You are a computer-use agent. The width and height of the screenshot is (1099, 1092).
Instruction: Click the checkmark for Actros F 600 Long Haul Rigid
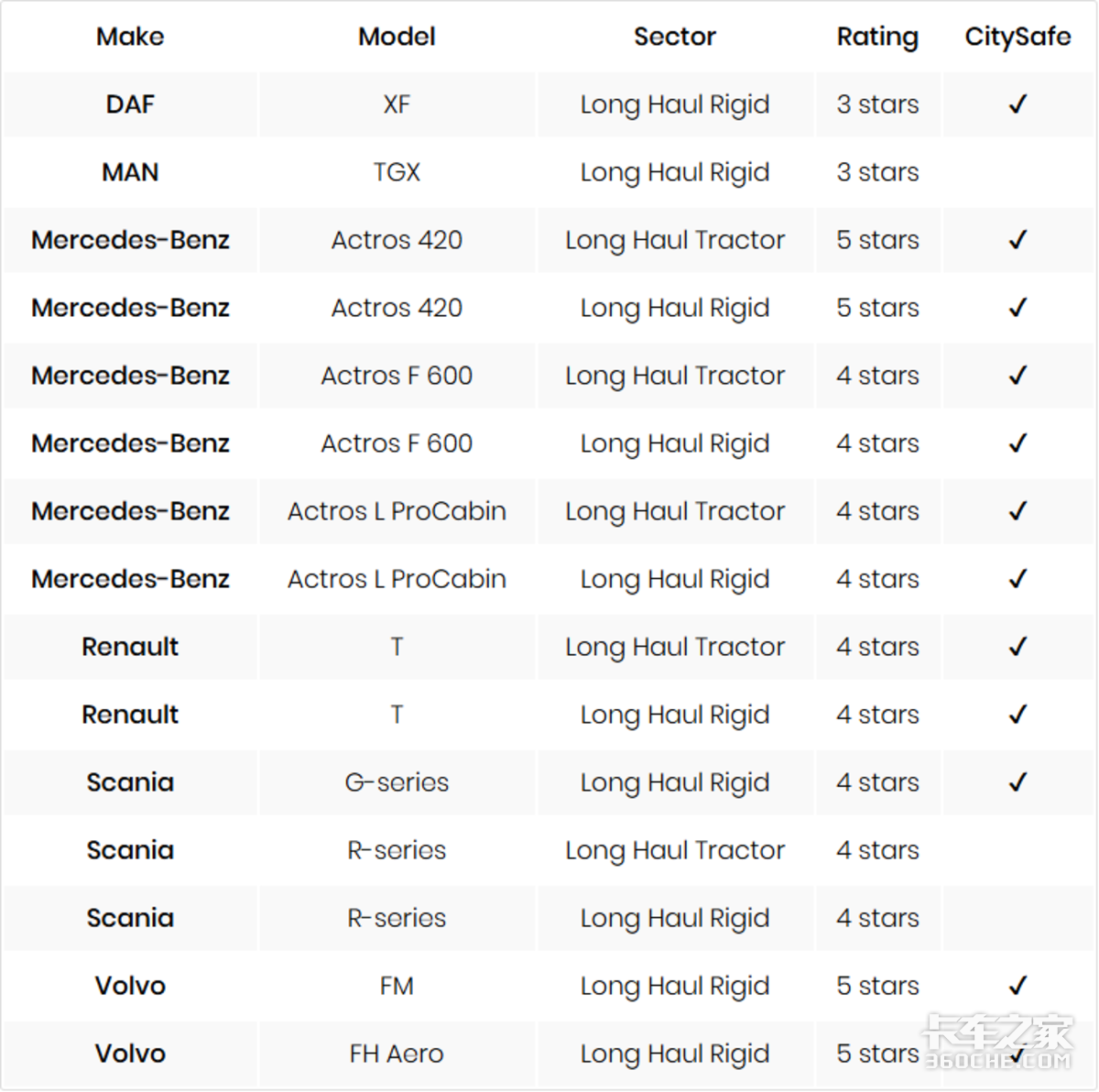coord(1017,443)
